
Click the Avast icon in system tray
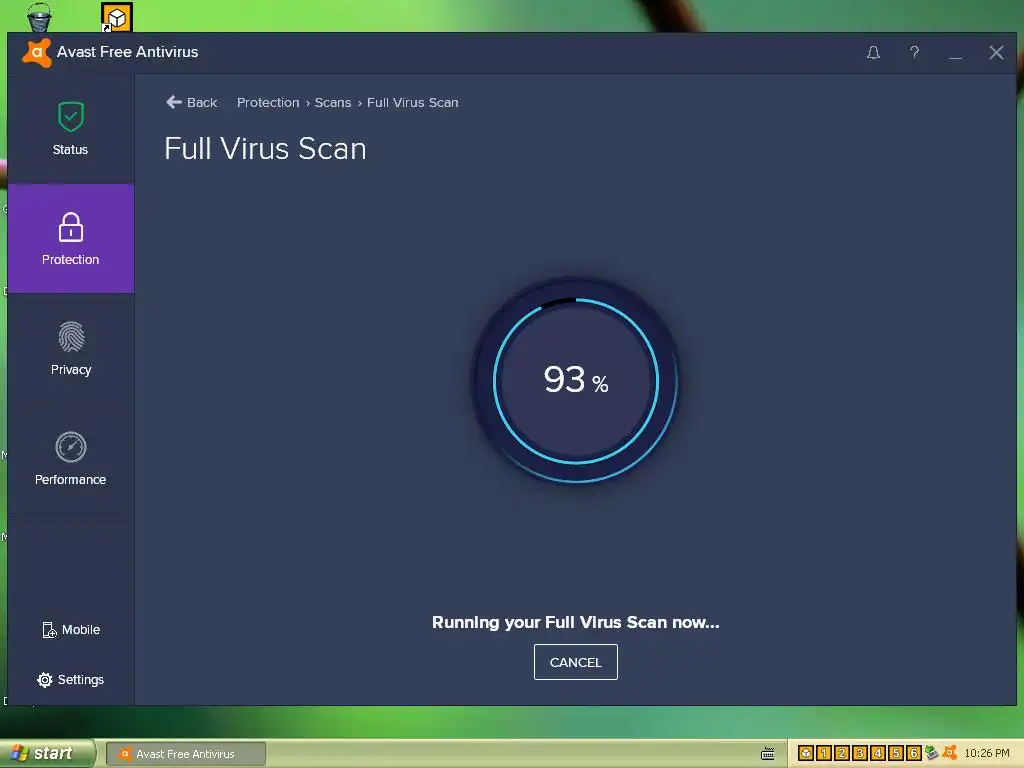pyautogui.click(x=950, y=753)
